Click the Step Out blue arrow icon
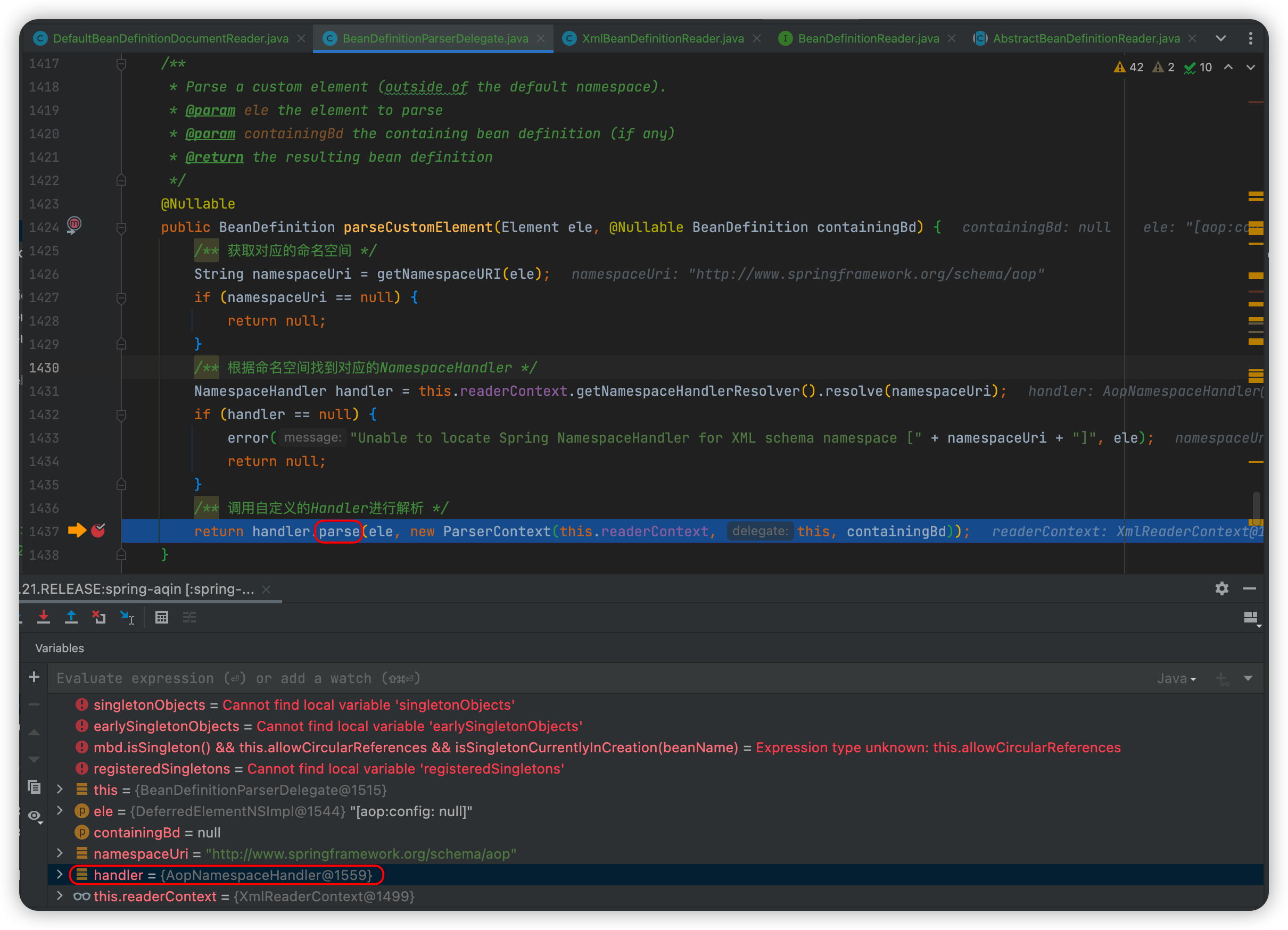 (71, 617)
